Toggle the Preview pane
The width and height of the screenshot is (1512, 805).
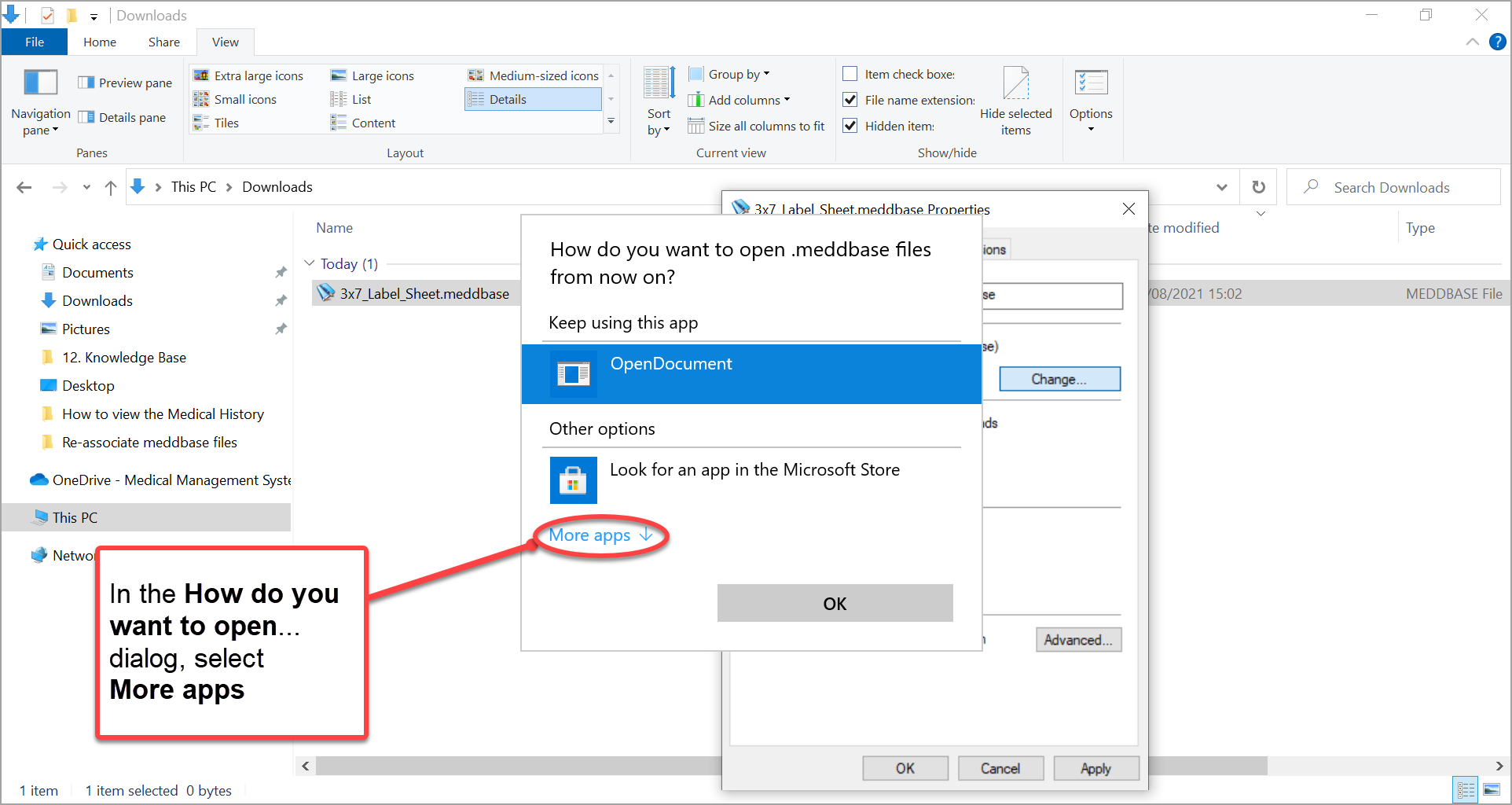point(125,83)
